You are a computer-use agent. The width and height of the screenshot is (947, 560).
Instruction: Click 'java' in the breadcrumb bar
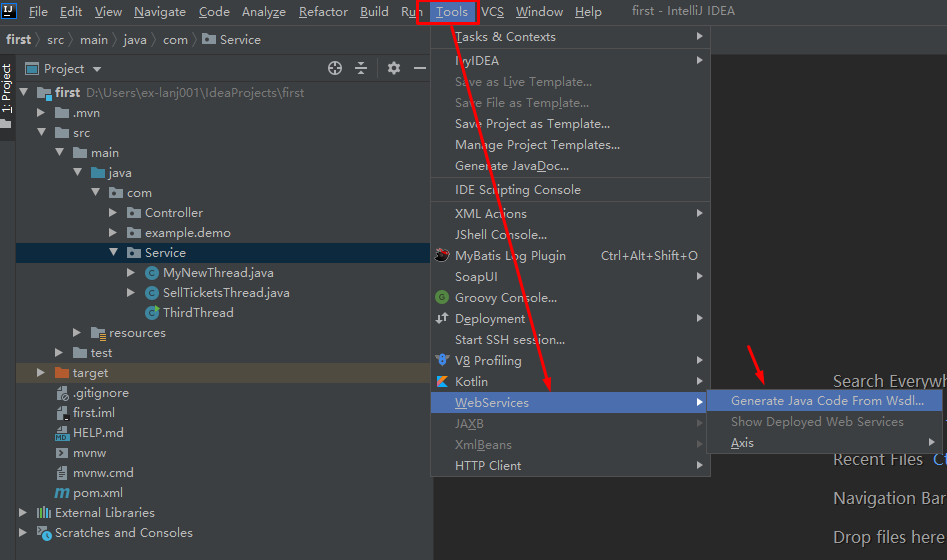click(x=135, y=40)
